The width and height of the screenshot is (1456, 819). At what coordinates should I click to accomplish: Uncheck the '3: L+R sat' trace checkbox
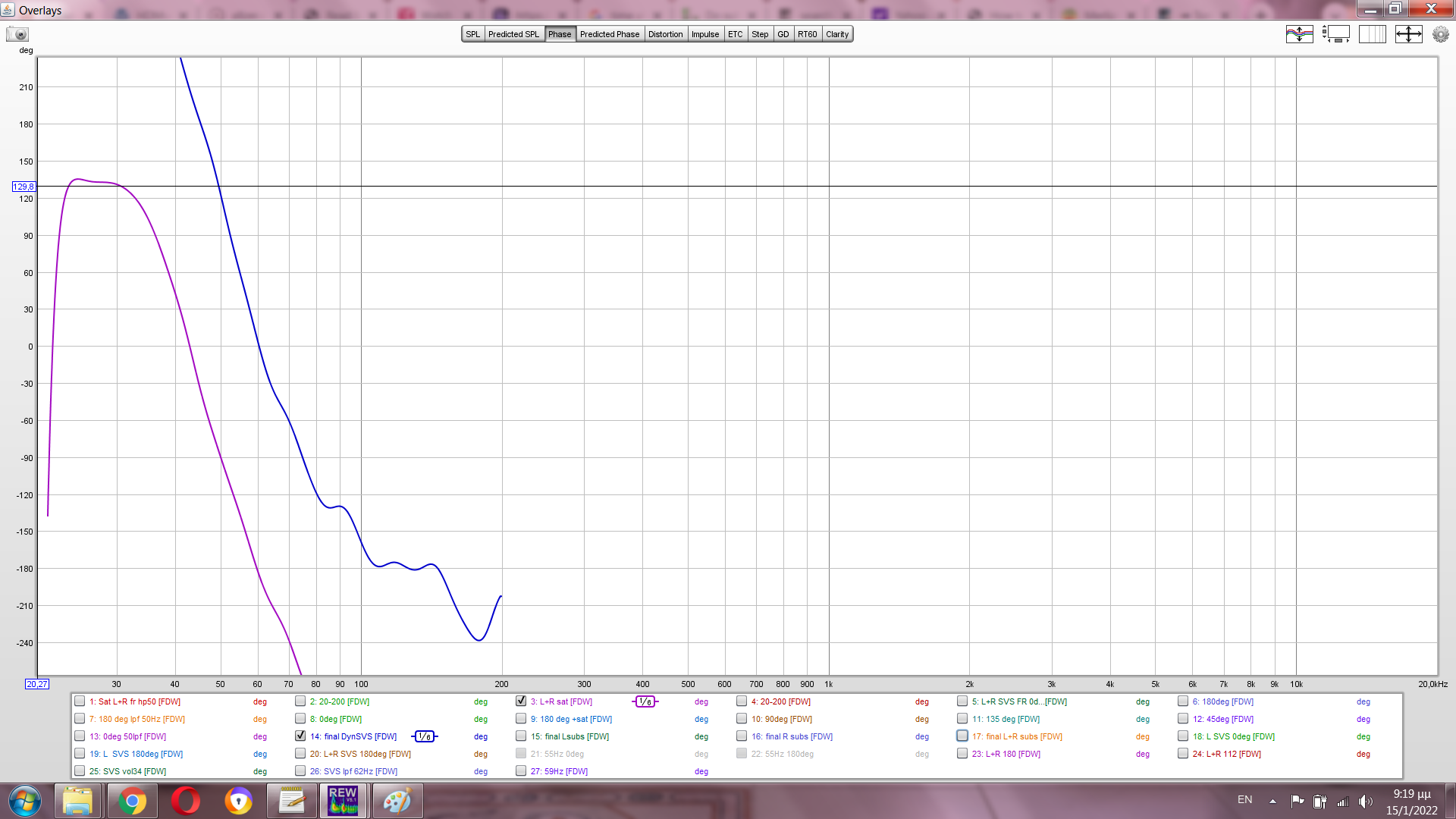[x=521, y=701]
